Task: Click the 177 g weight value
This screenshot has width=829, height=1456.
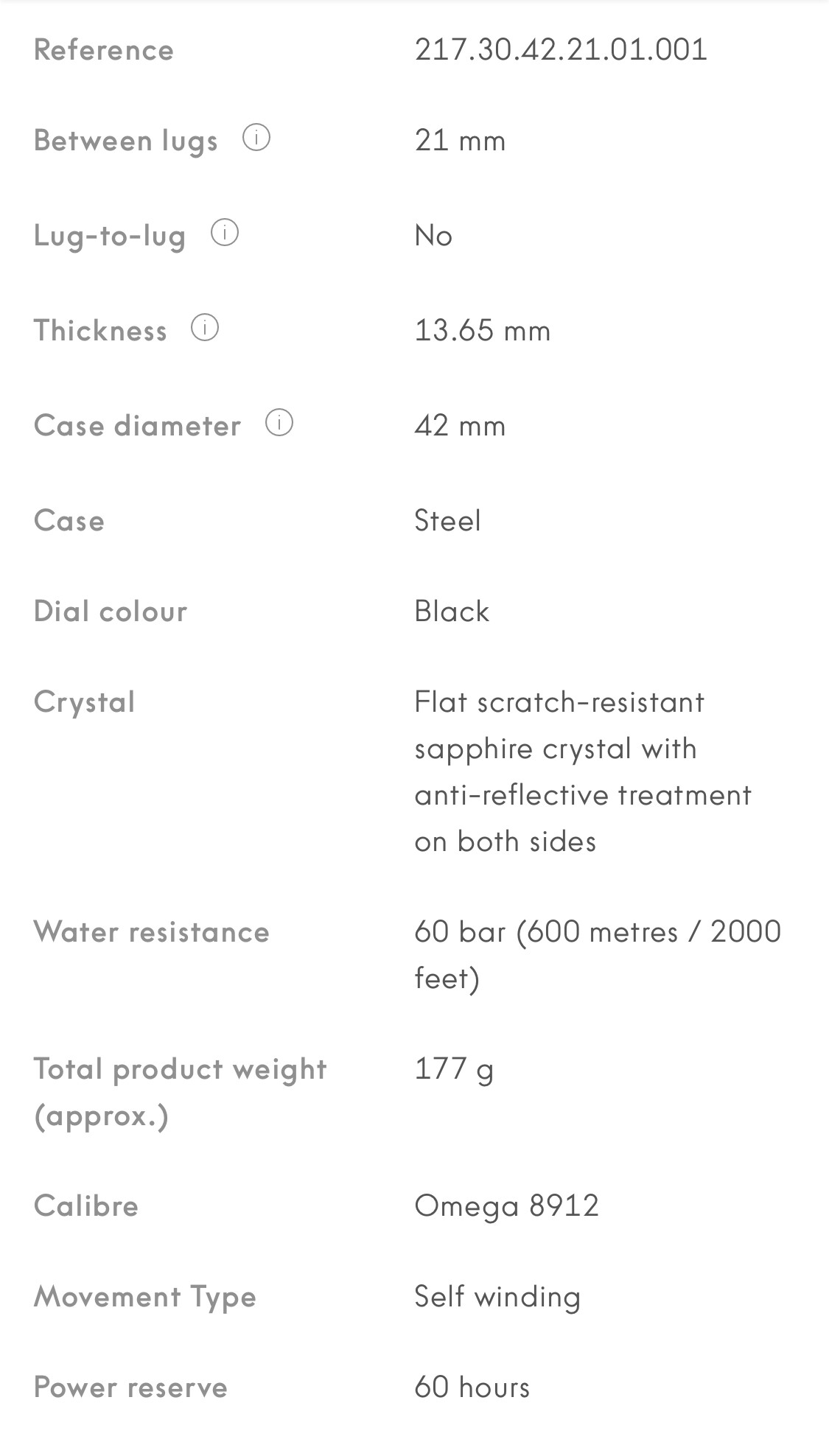Action: pyautogui.click(x=454, y=1068)
